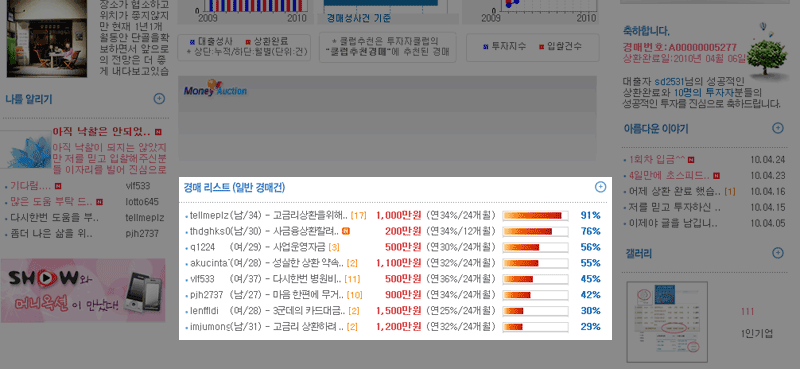Click the new badge next to 기다림
Screen dimensions: 800x369
coord(58,186)
